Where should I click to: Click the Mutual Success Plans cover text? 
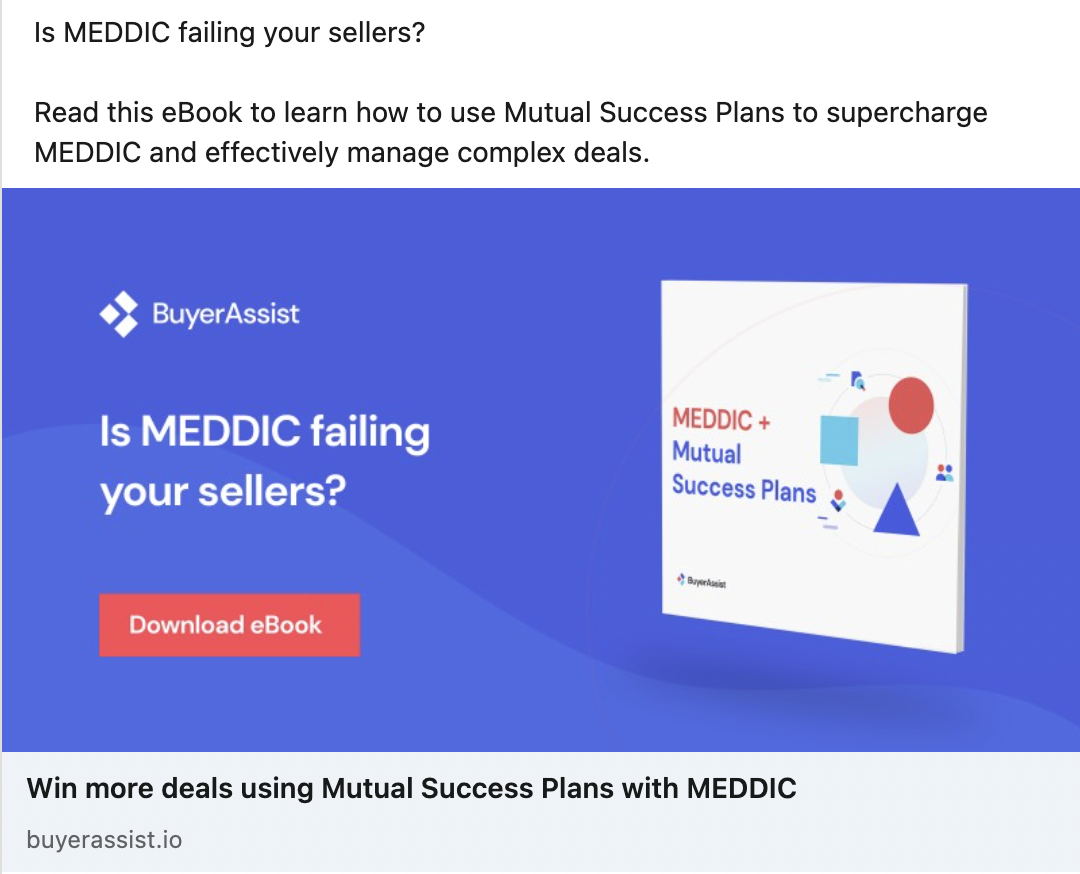click(744, 472)
